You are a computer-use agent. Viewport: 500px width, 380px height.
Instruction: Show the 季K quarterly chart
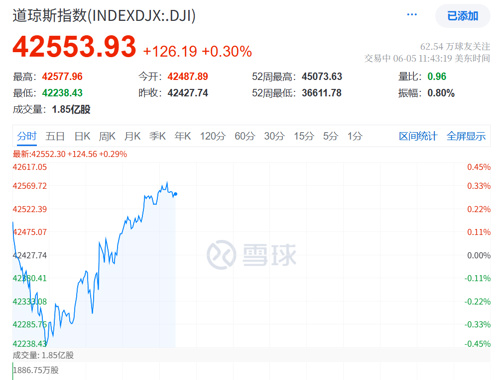[157, 136]
